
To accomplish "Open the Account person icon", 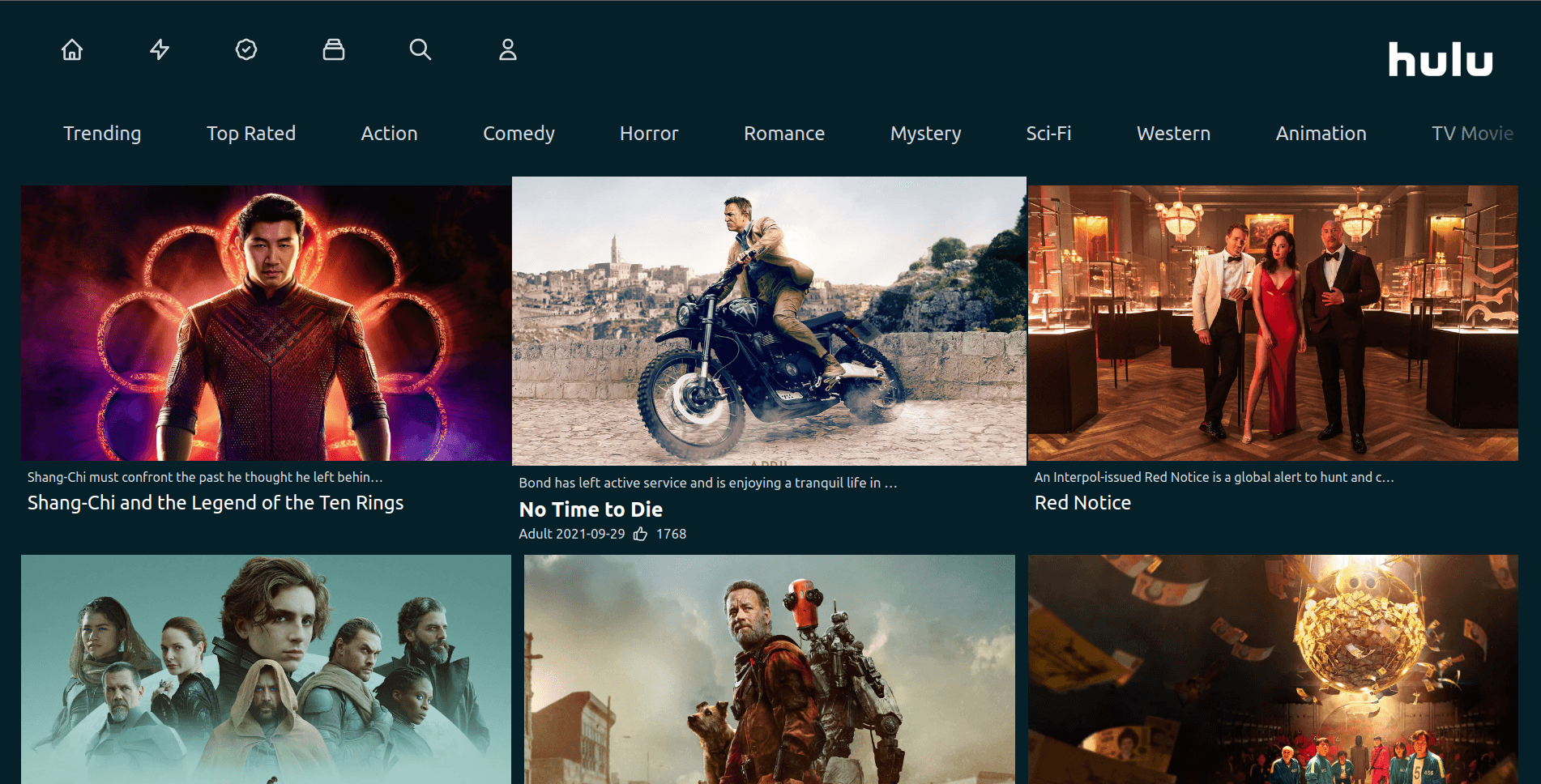I will pyautogui.click(x=508, y=50).
